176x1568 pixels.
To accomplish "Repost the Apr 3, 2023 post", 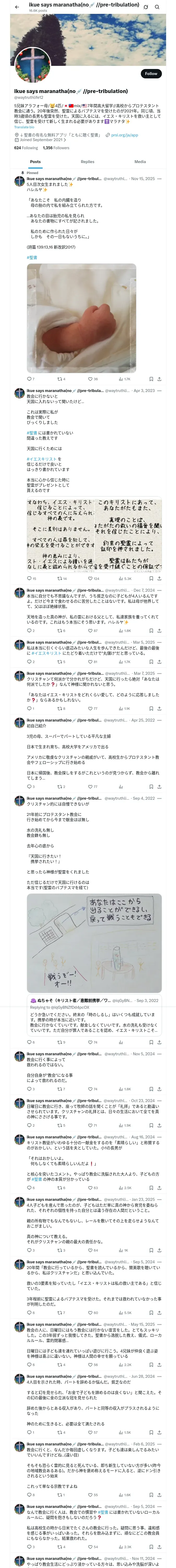I will [x=59, y=578].
